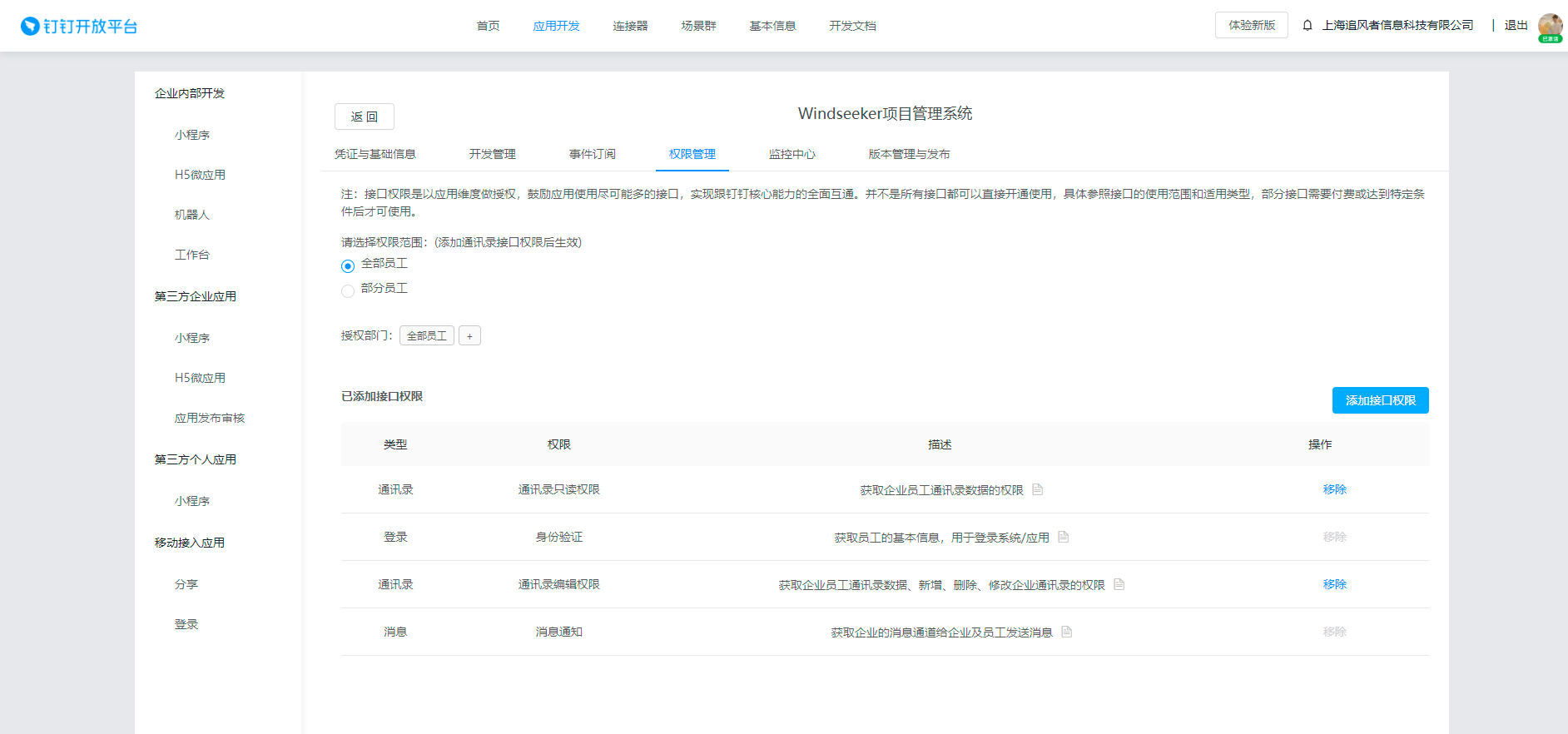Screen dimensions: 1568x734
Task: Open 基本信息 in the top navigation
Action: click(772, 26)
